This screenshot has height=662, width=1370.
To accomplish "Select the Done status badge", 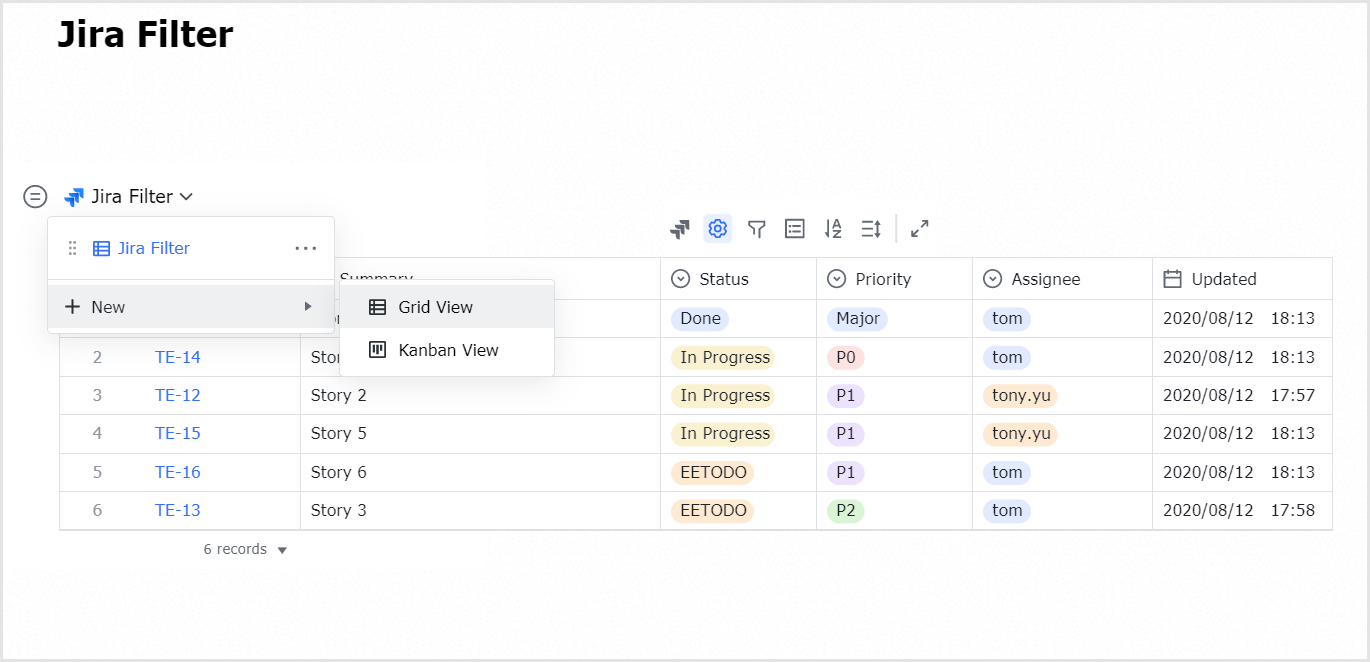I will [x=699, y=318].
